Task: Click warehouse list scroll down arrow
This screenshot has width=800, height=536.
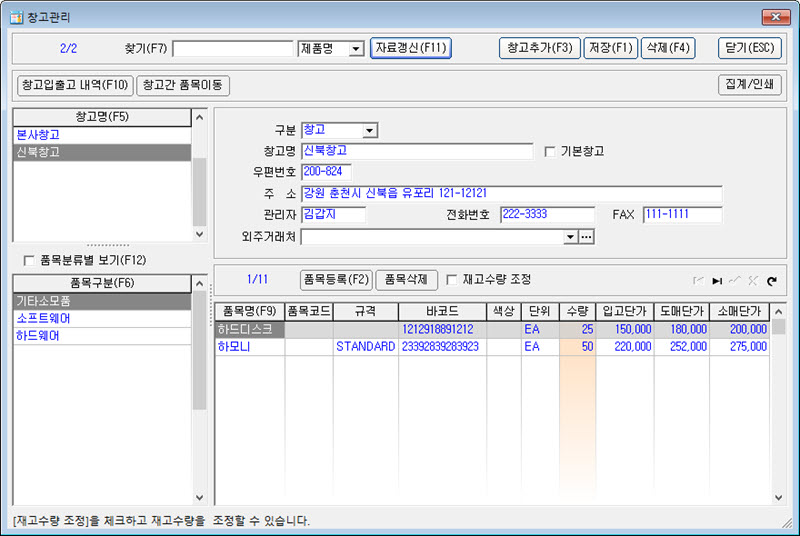Action: (x=199, y=234)
